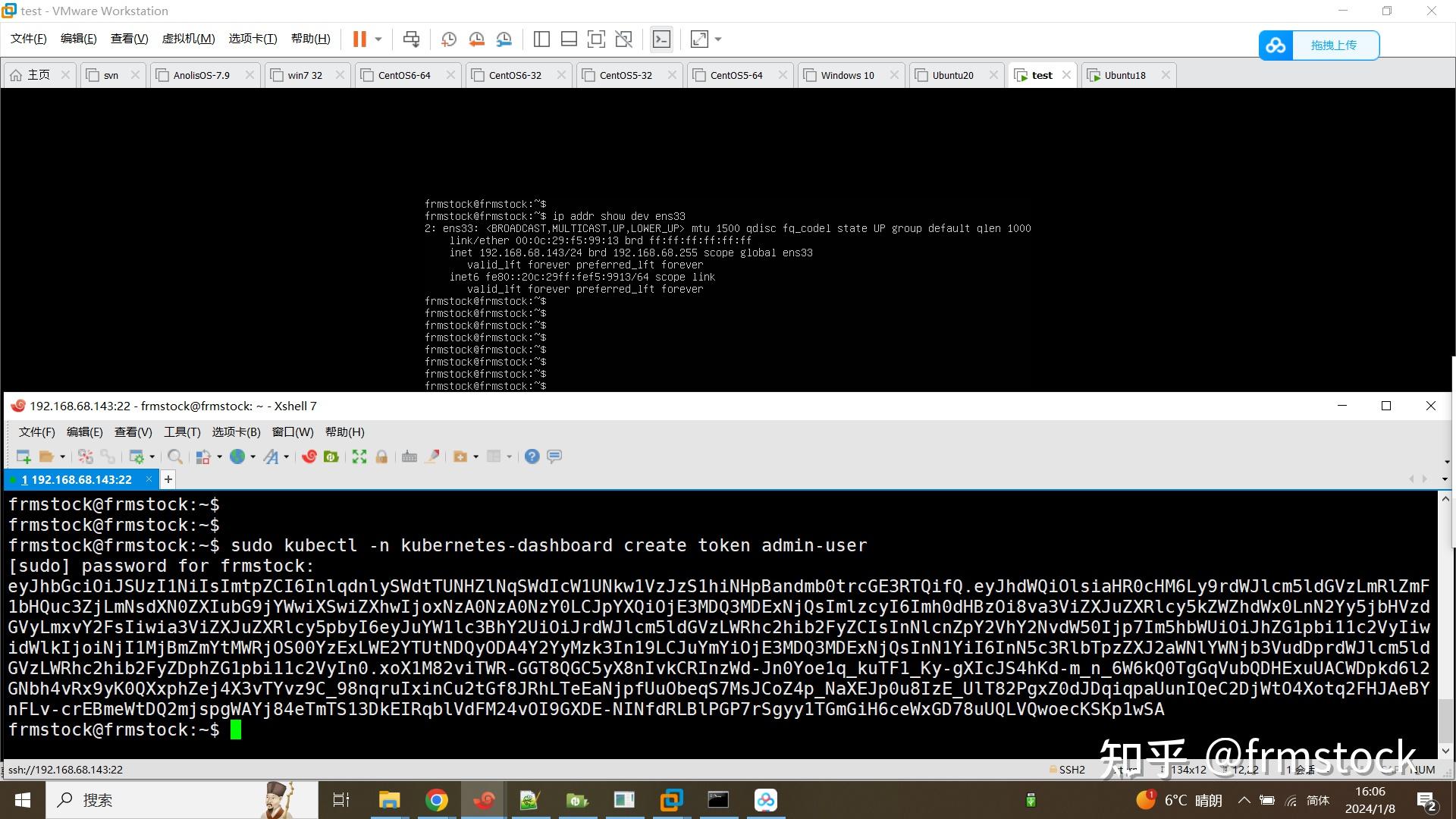Click Send Ctrl+Alt+Del icon
The image size is (1456, 819).
pyautogui.click(x=411, y=39)
